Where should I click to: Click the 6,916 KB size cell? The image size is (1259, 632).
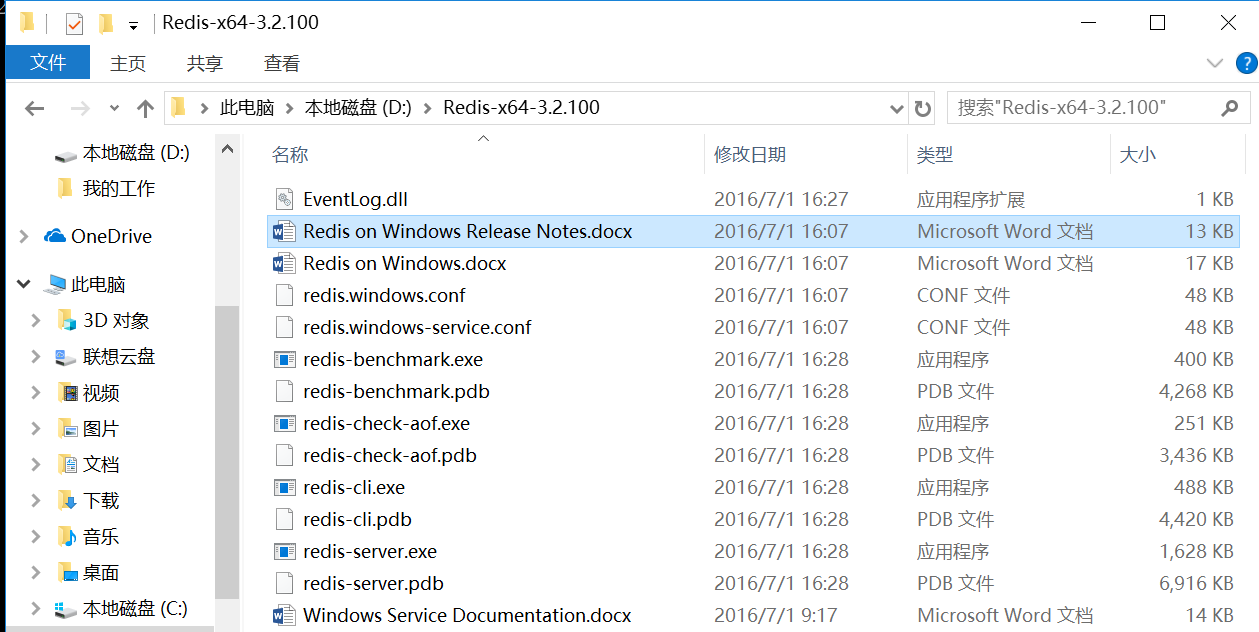point(1196,583)
